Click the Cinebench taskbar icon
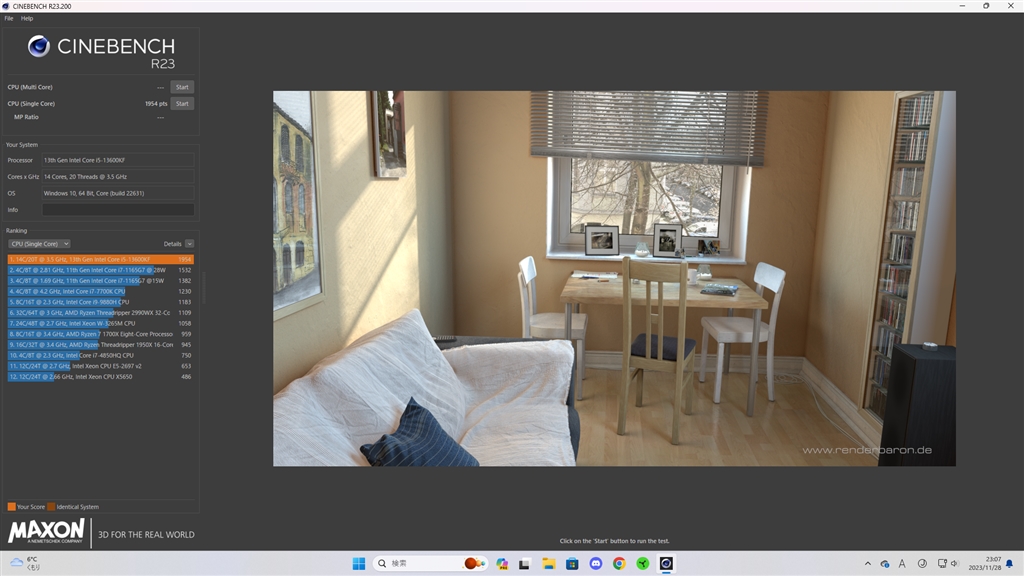This screenshot has height=576, width=1024. [x=666, y=564]
